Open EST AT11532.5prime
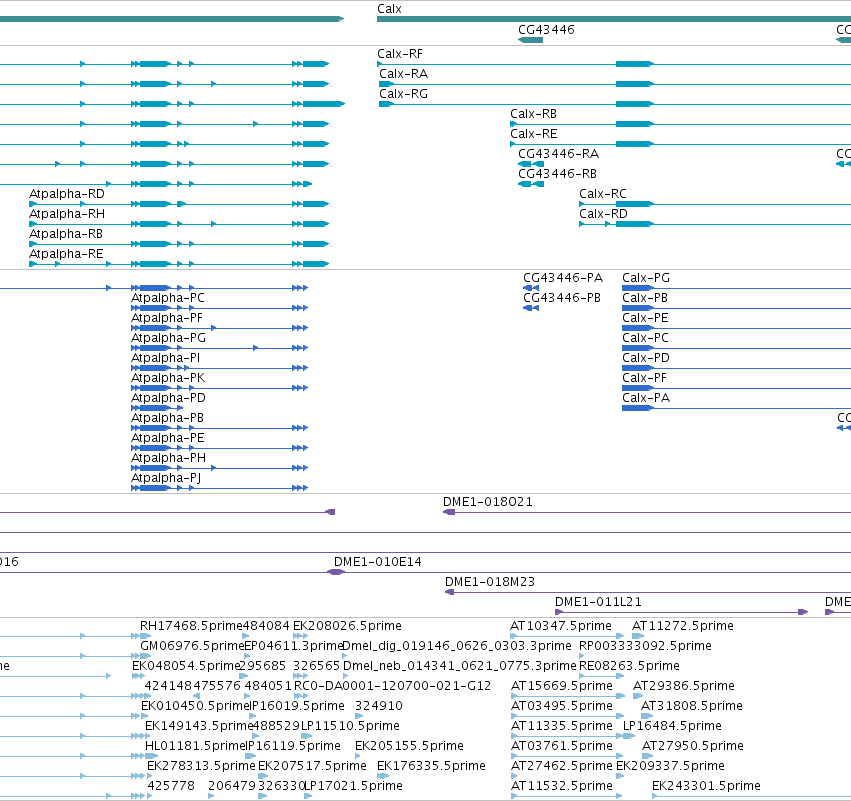The image size is (851, 801). pos(562,786)
